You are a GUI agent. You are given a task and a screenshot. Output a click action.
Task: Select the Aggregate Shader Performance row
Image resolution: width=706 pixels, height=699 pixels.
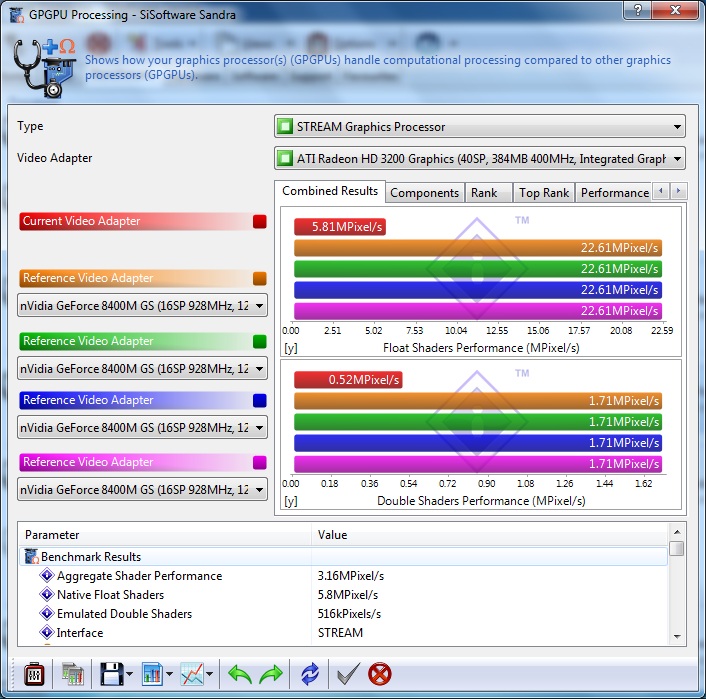(344, 576)
